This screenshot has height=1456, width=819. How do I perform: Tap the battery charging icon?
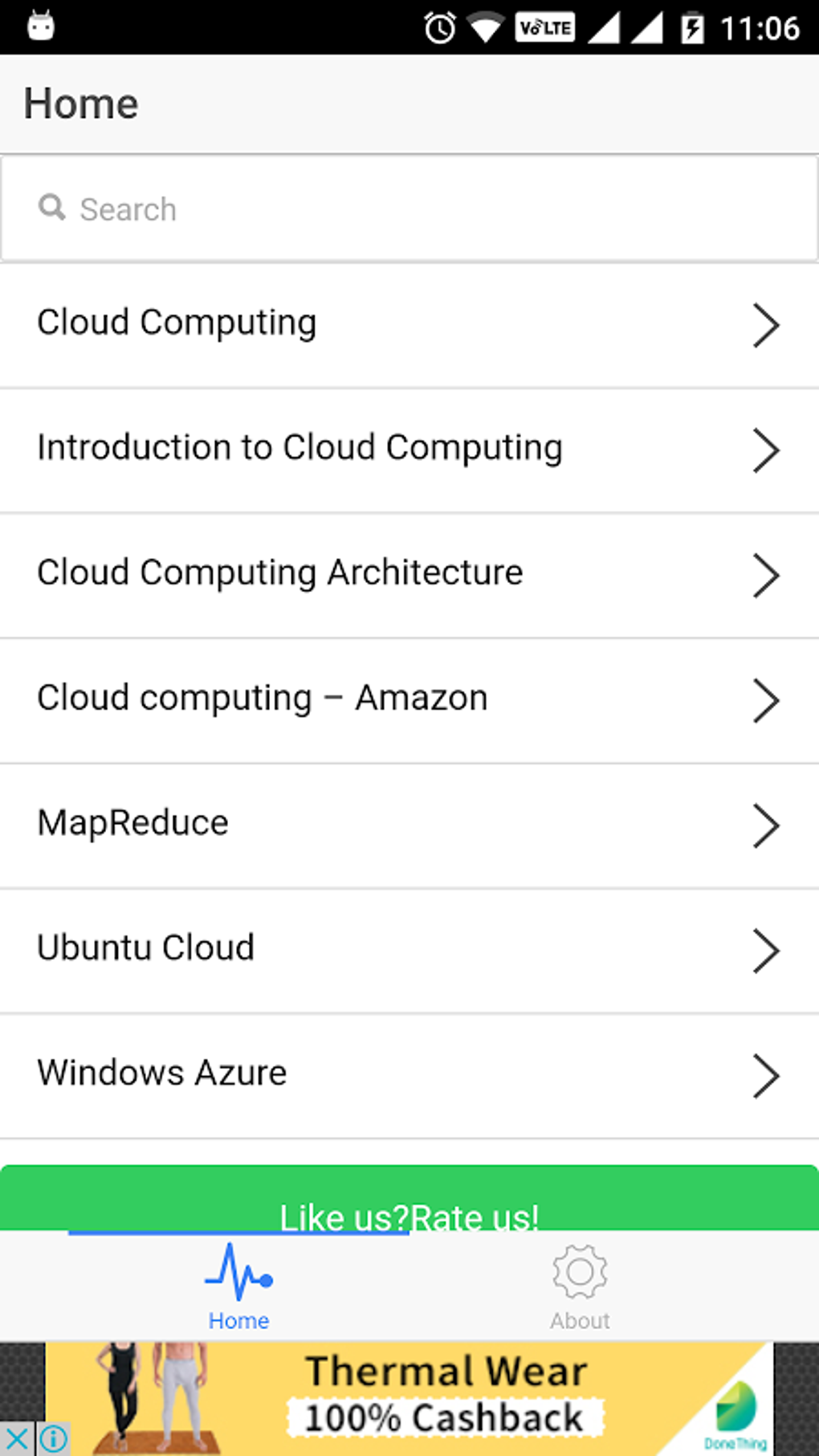tap(692, 29)
